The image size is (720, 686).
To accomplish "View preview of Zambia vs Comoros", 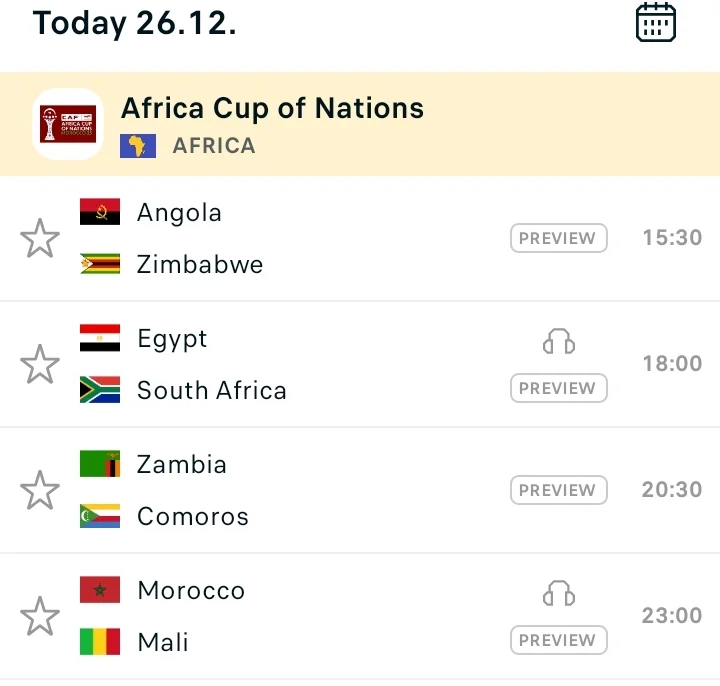I will tap(558, 490).
